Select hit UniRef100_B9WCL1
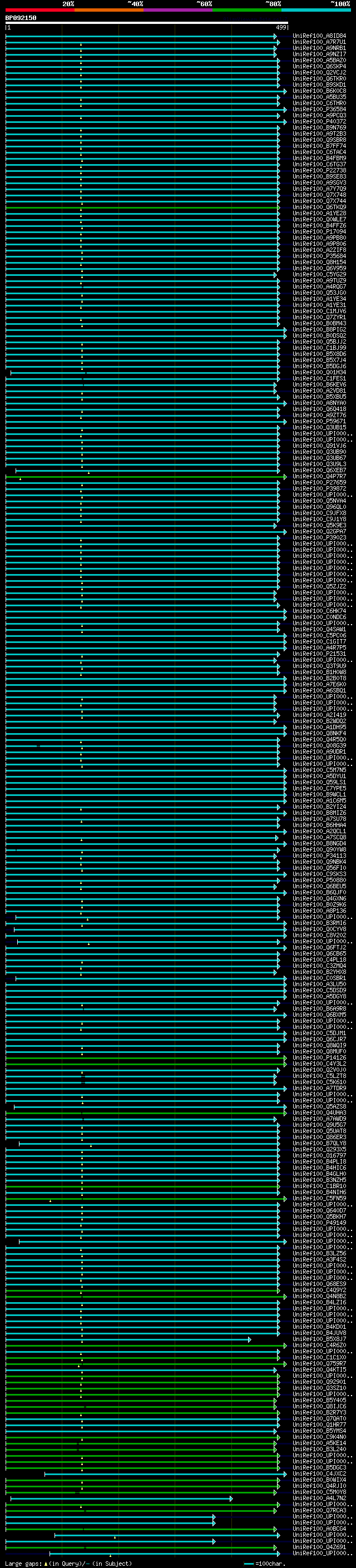This screenshot has height=1568, width=356. pos(319,794)
